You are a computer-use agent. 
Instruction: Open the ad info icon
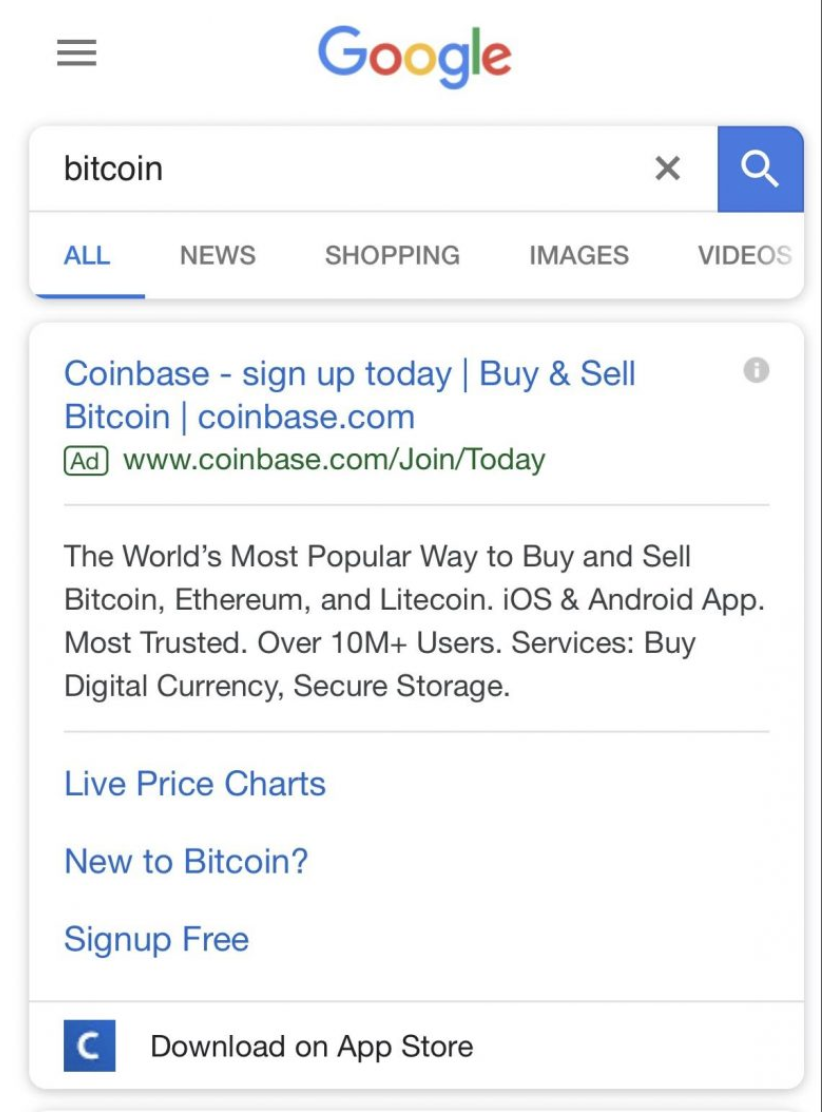[756, 370]
